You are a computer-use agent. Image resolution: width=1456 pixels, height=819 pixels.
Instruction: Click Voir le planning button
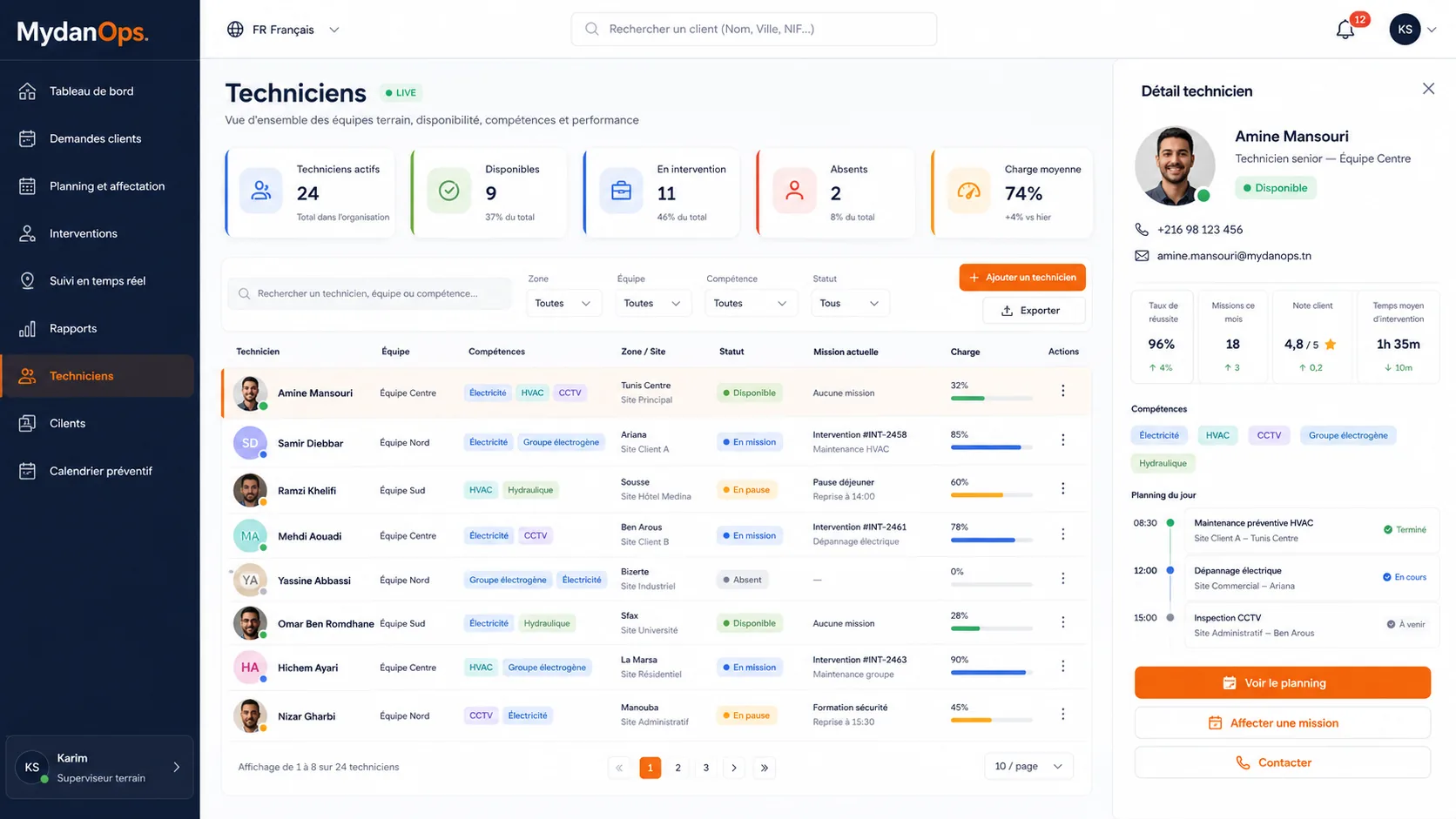[1282, 683]
